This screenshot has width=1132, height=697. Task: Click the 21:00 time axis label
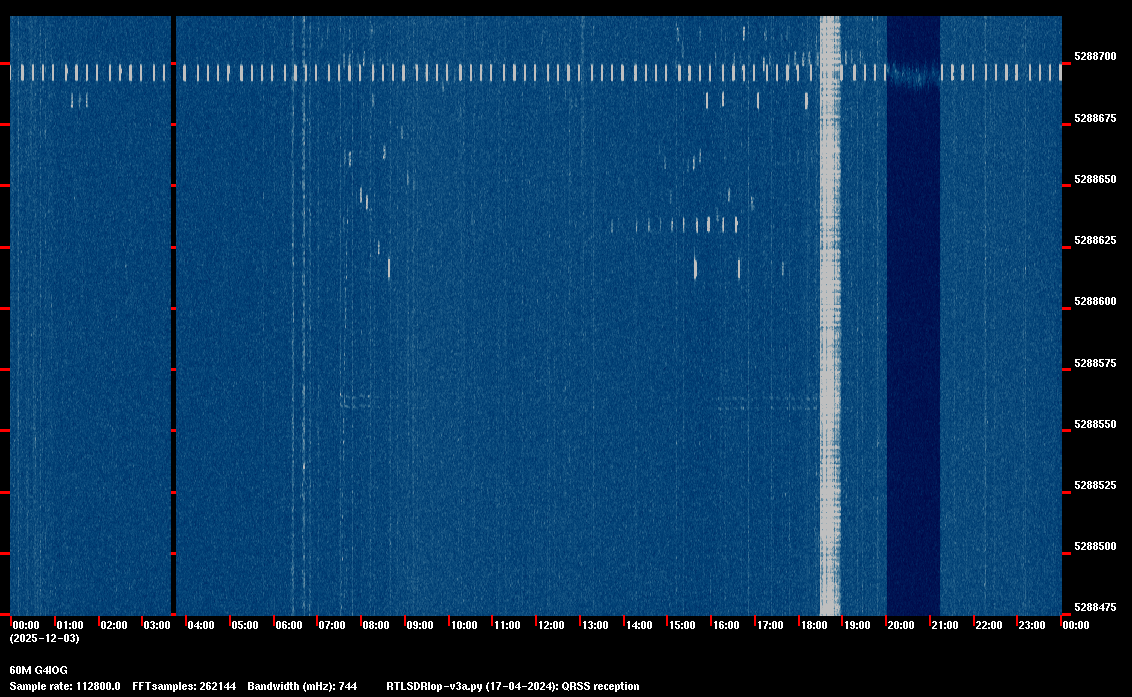click(x=944, y=625)
